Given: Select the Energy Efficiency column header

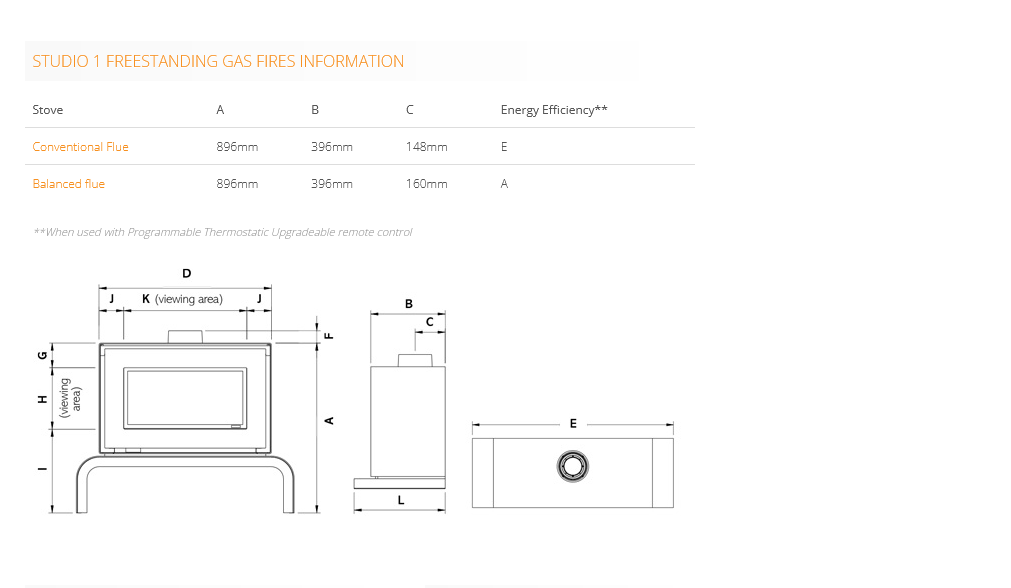Looking at the screenshot, I should (x=553, y=110).
